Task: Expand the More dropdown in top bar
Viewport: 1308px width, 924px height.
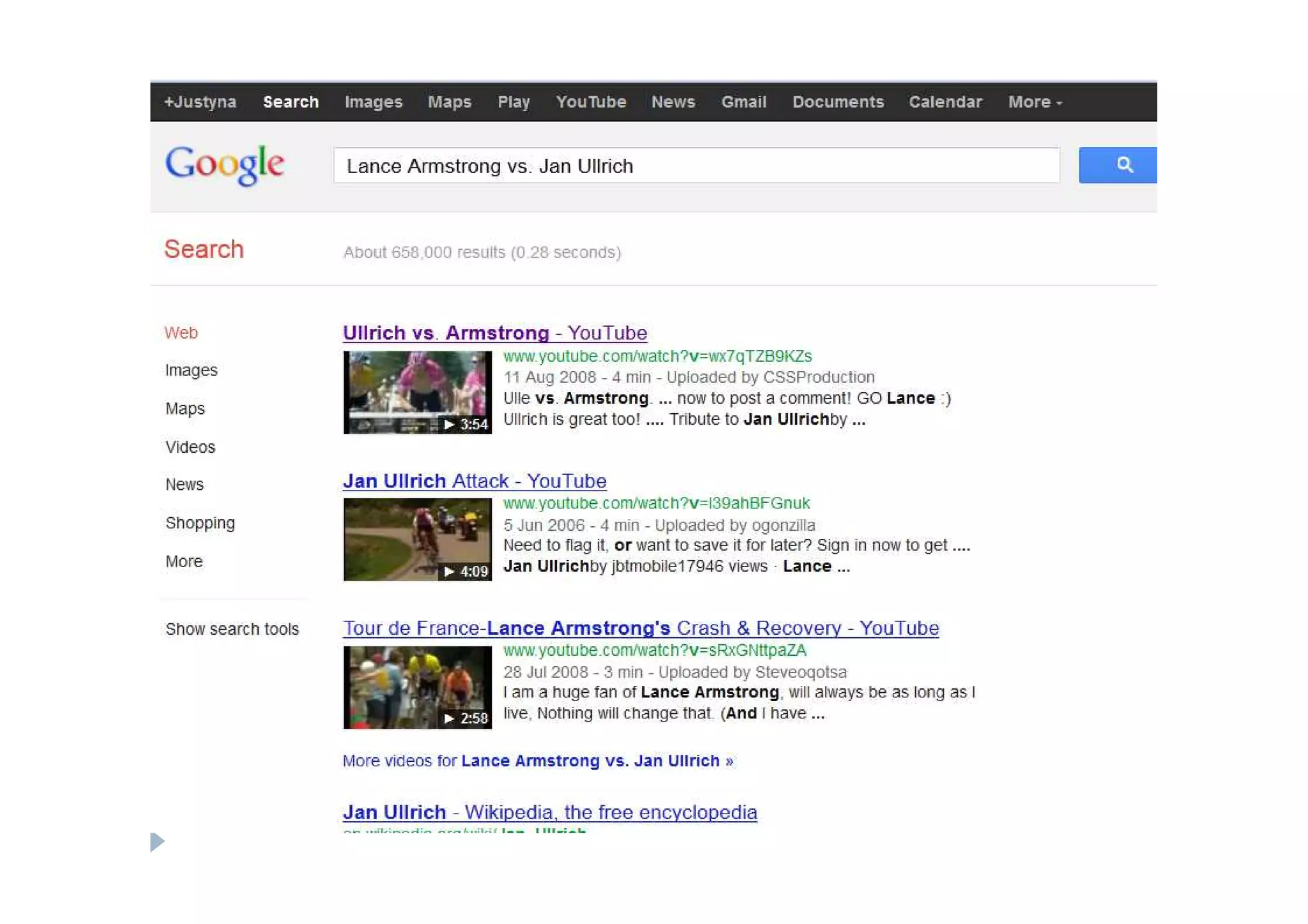Action: [x=1035, y=102]
